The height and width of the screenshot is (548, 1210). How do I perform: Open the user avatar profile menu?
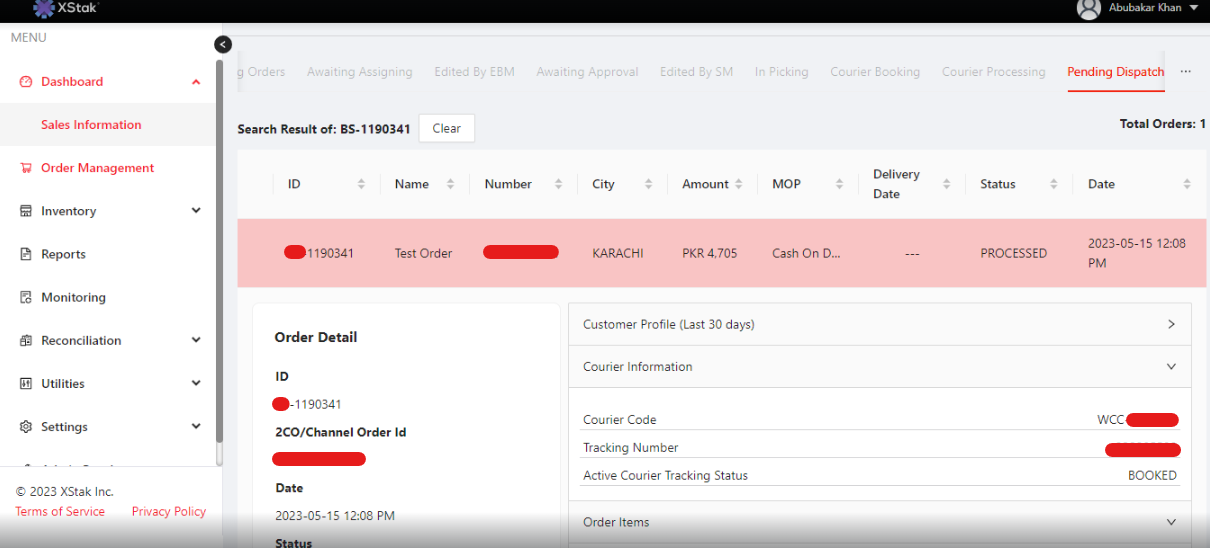pyautogui.click(x=1088, y=9)
